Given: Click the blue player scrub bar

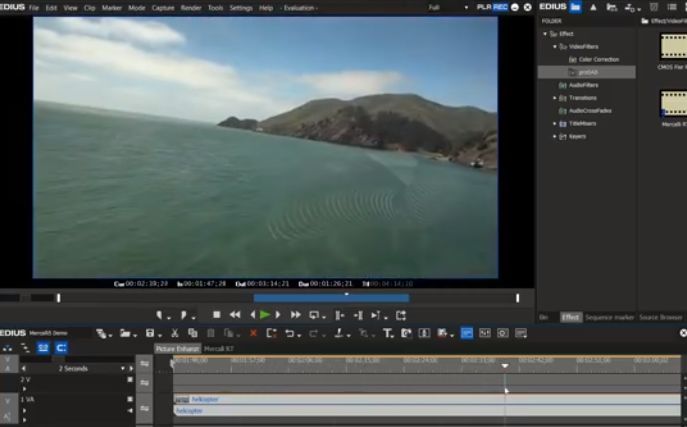Looking at the screenshot, I should [x=331, y=298].
